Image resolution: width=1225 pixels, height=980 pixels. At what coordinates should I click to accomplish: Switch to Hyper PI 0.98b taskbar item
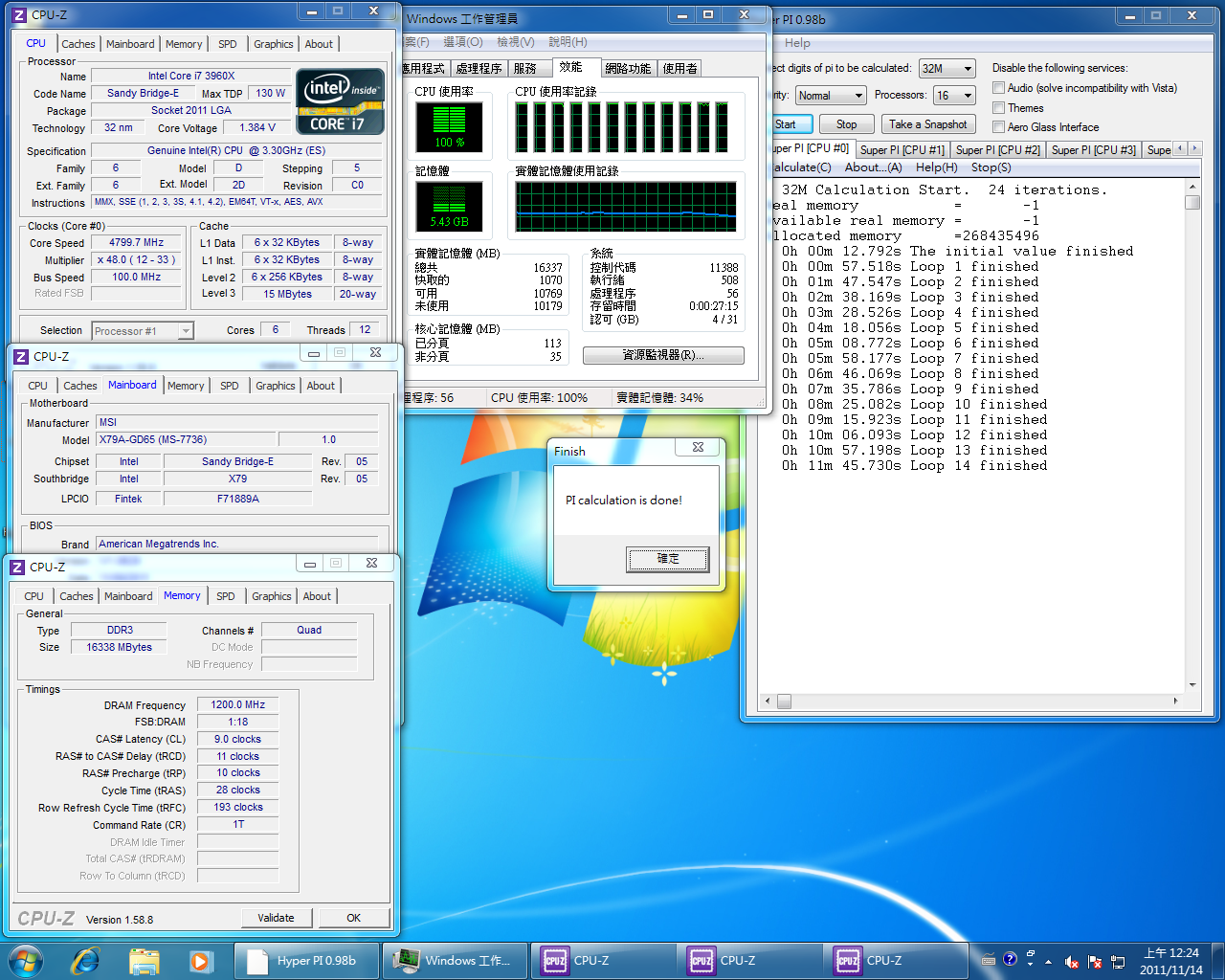click(x=308, y=960)
